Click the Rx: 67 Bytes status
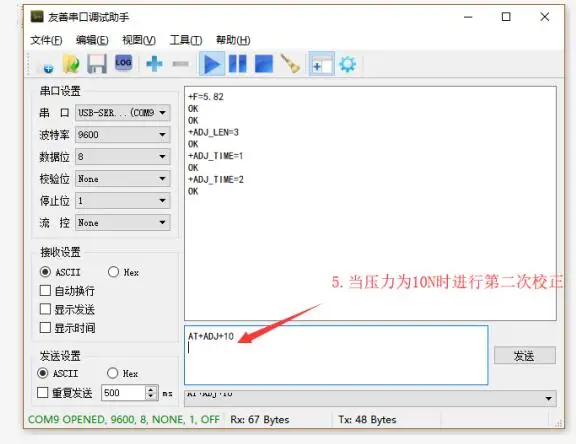The width and height of the screenshot is (576, 444). click(260, 419)
